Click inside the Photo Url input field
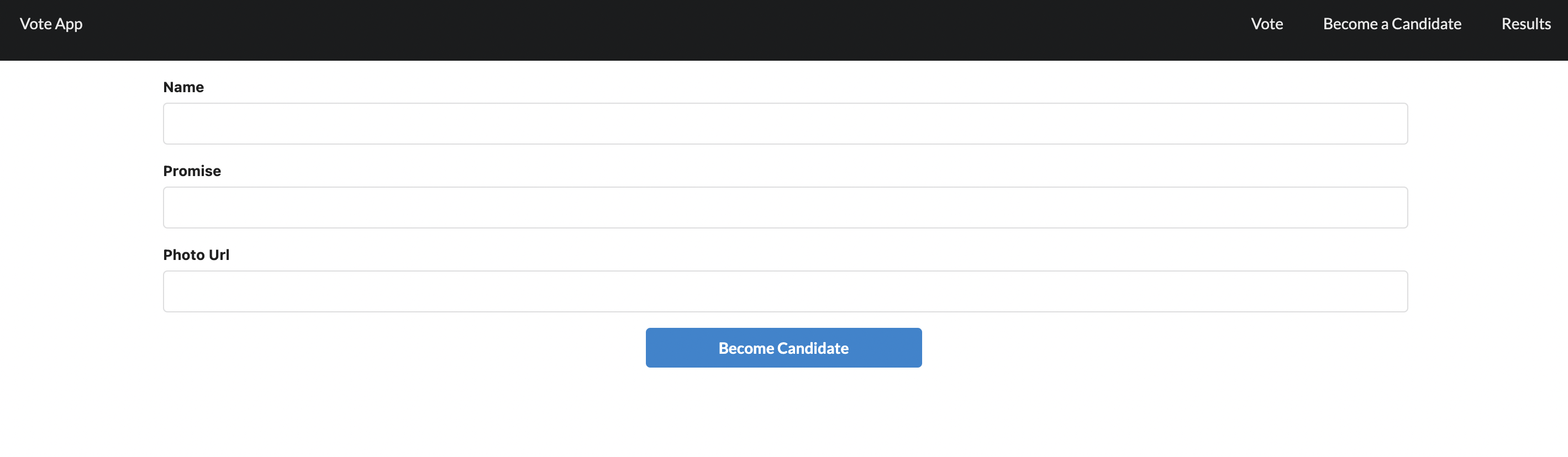 click(x=784, y=290)
